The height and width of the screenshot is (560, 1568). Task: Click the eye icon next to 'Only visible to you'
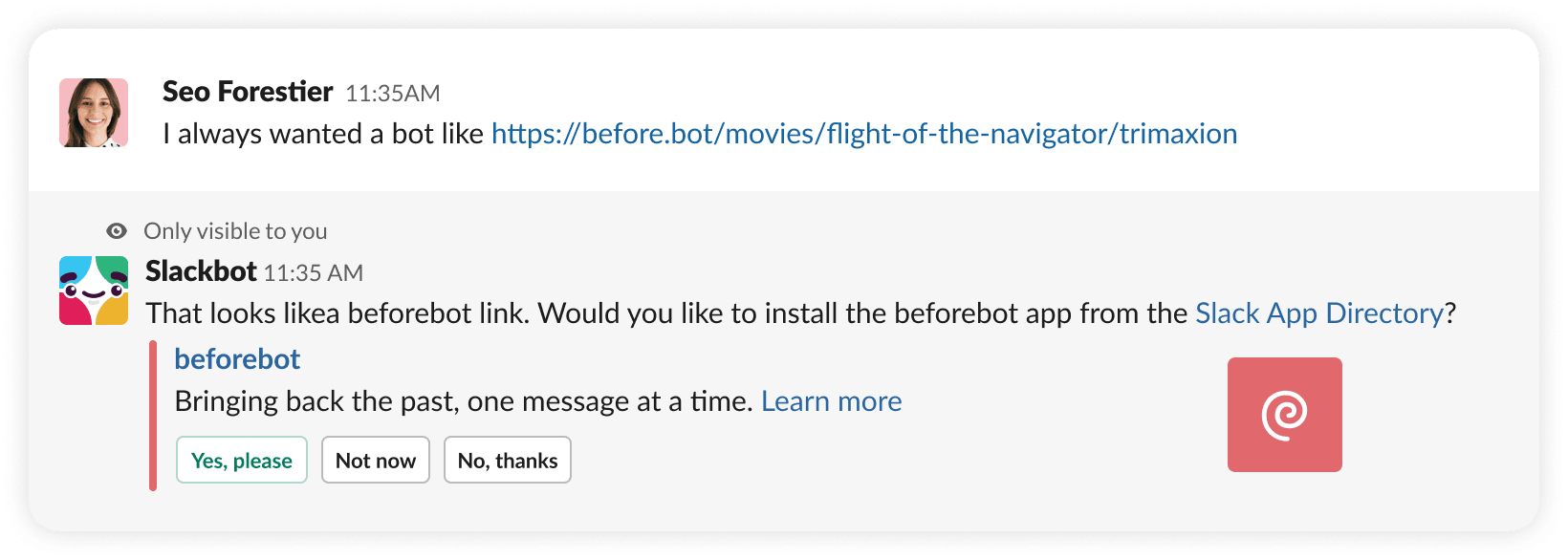(x=116, y=230)
